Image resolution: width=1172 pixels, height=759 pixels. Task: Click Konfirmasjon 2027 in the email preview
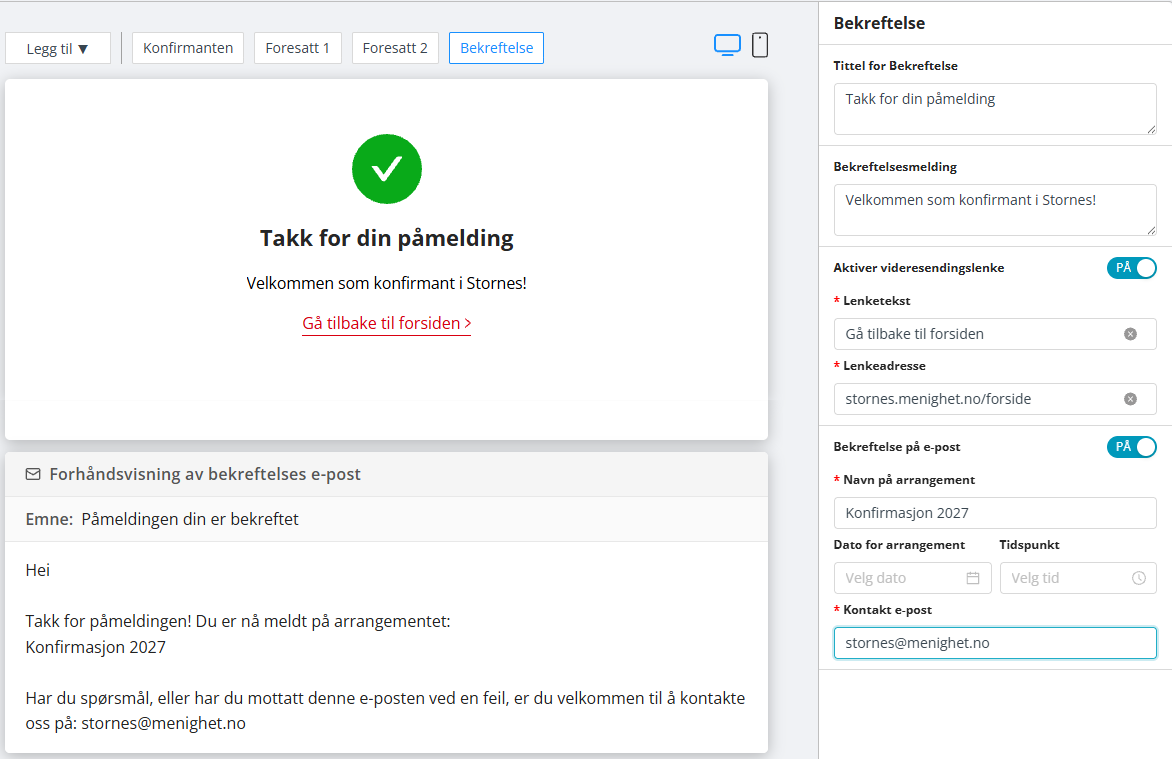[x=96, y=648]
